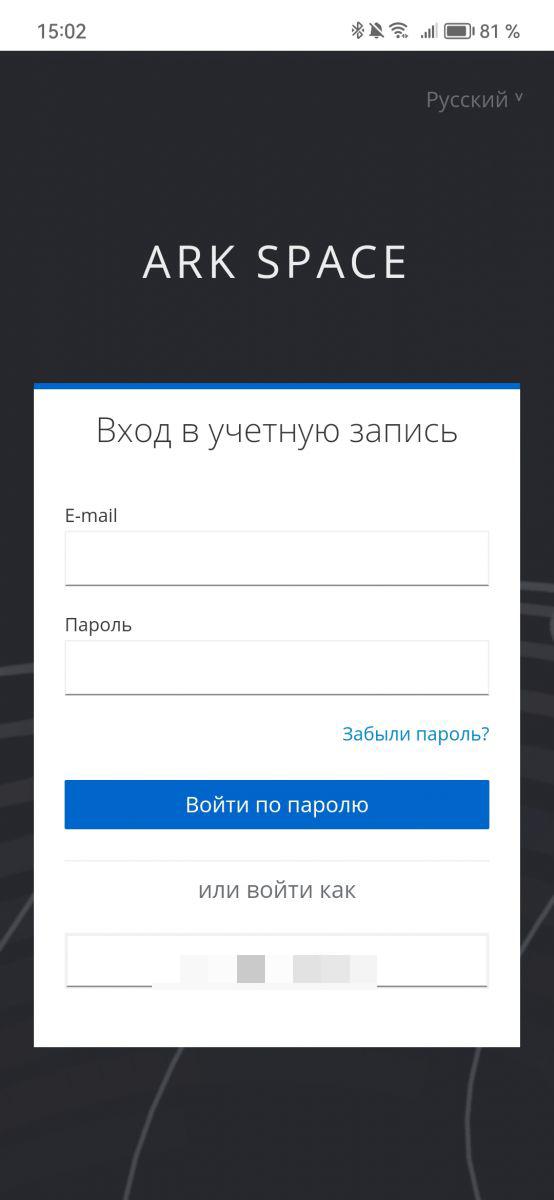Click the Пароль field label
554x1200 pixels.
(x=98, y=625)
